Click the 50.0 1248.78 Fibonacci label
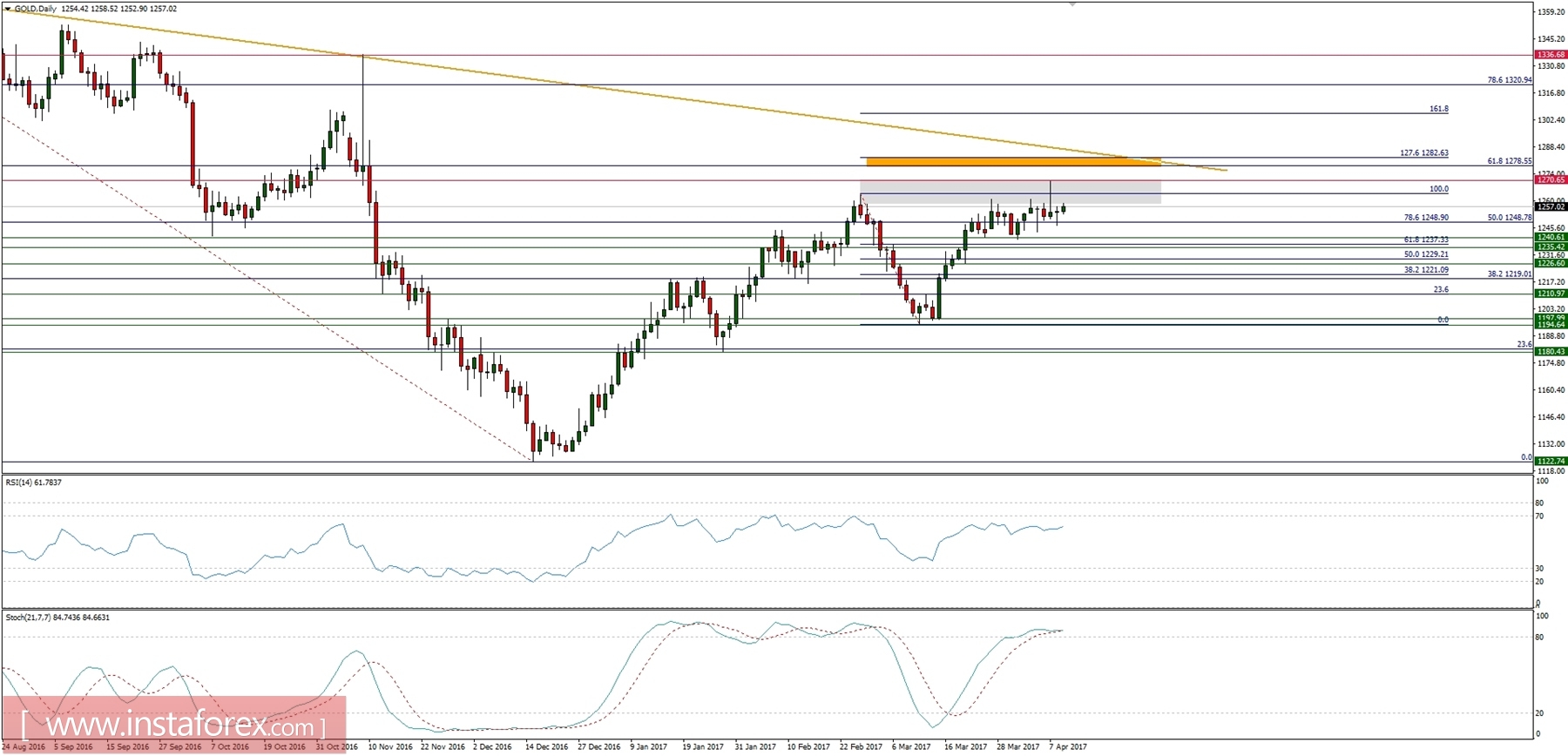 [1510, 218]
